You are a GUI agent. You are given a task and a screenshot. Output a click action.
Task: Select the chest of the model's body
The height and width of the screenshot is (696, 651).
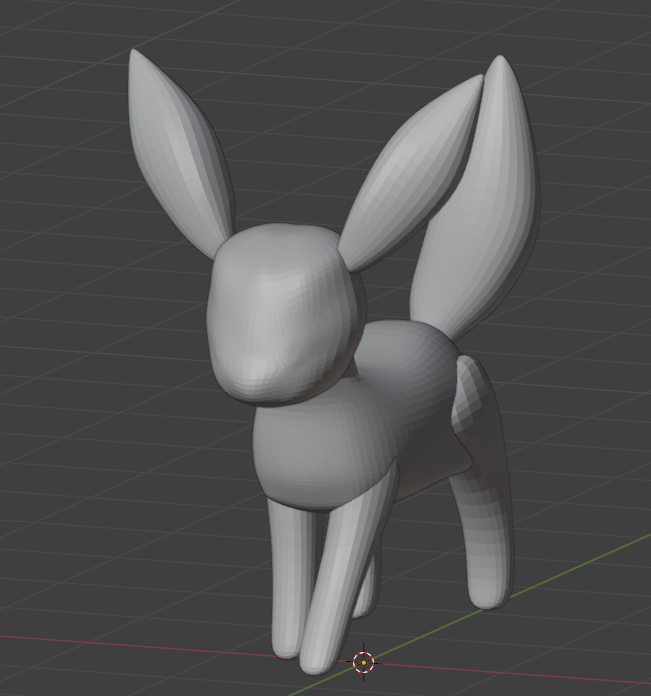coord(310,450)
